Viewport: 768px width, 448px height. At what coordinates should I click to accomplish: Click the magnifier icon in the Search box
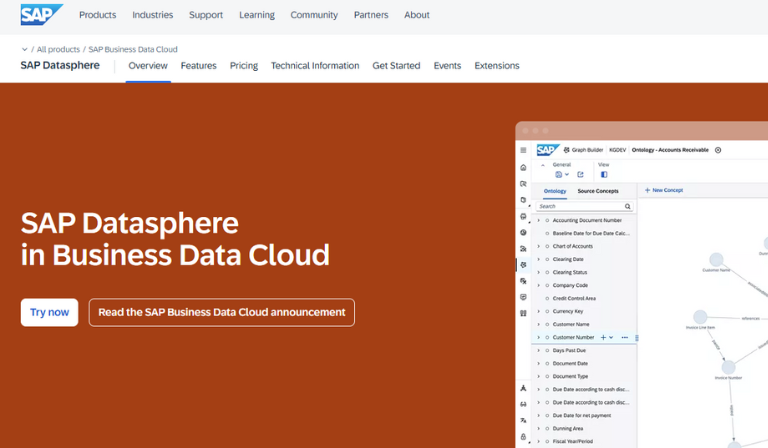coord(627,207)
